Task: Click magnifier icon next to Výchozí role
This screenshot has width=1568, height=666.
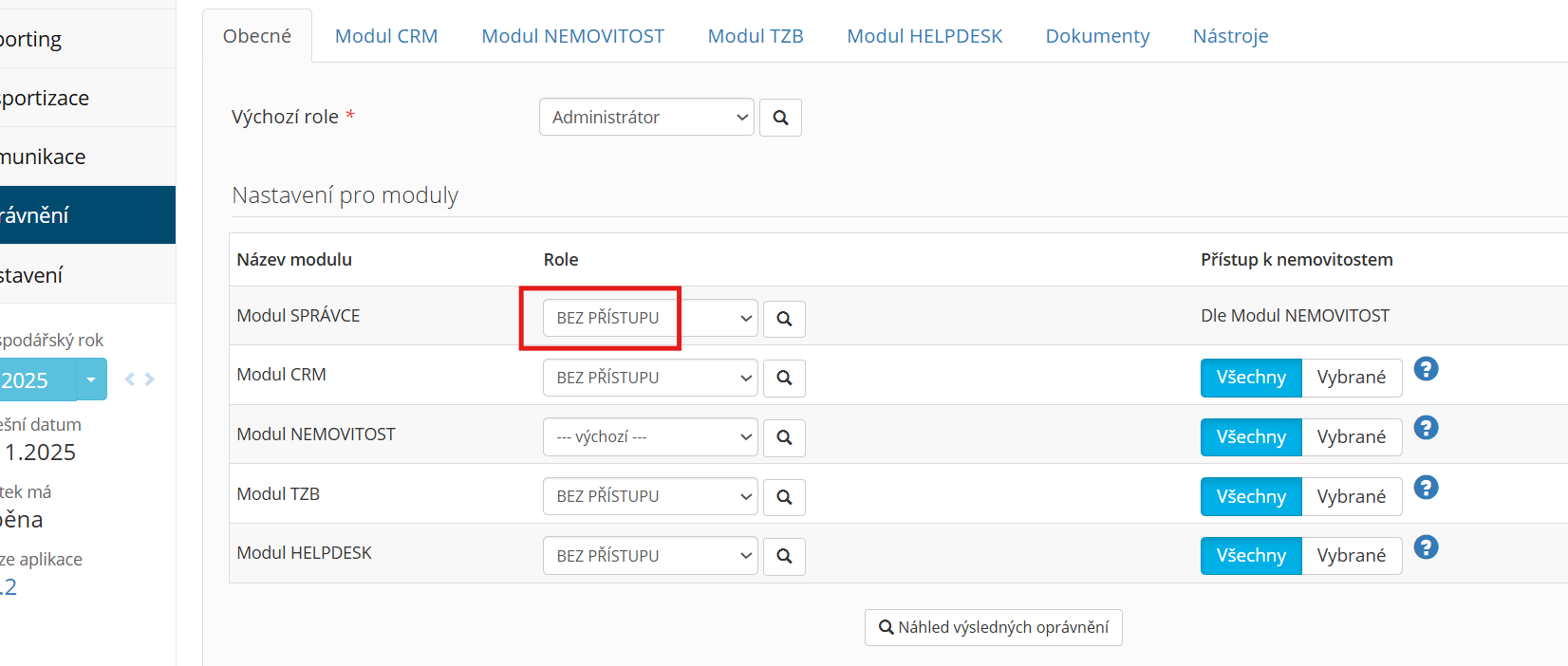Action: 780,118
